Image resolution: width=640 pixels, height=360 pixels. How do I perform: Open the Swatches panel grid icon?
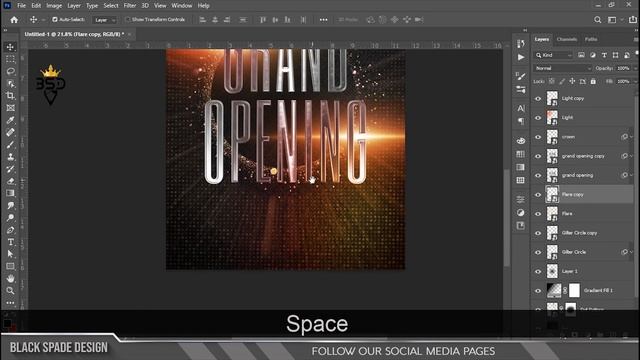point(521,154)
